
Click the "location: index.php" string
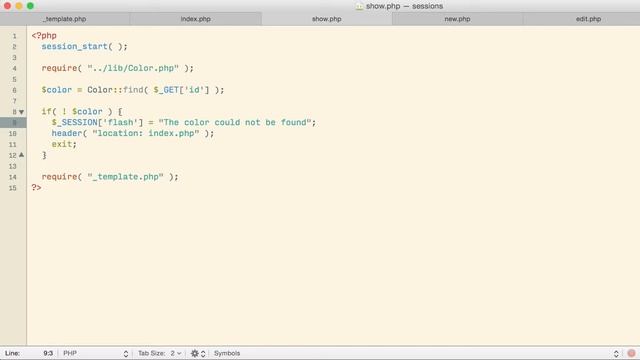(x=146, y=133)
